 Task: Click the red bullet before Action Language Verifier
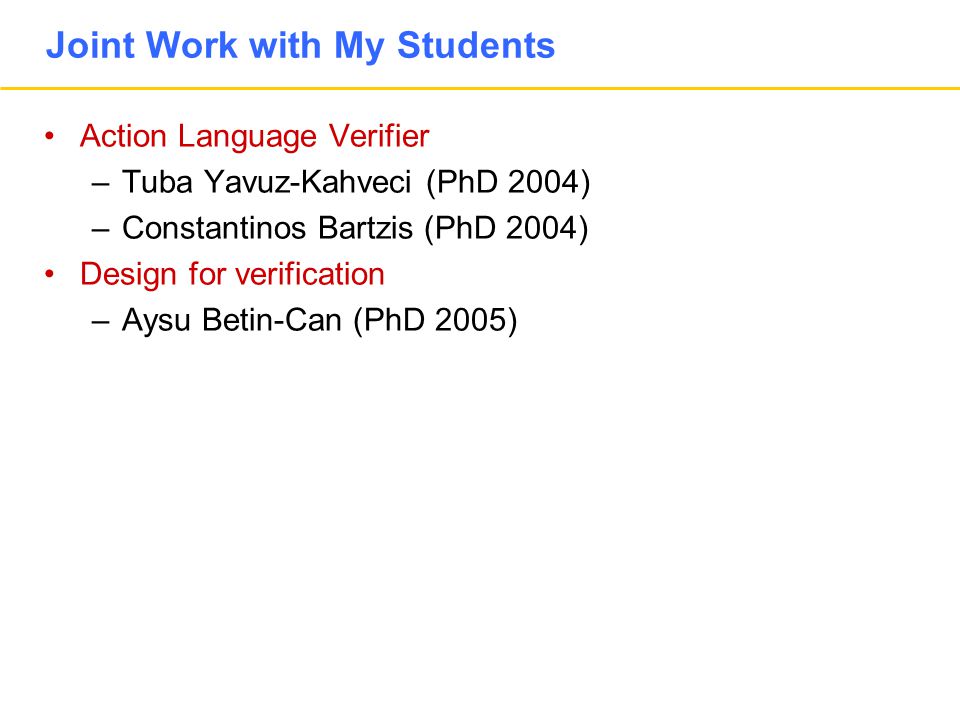pyautogui.click(x=50, y=136)
